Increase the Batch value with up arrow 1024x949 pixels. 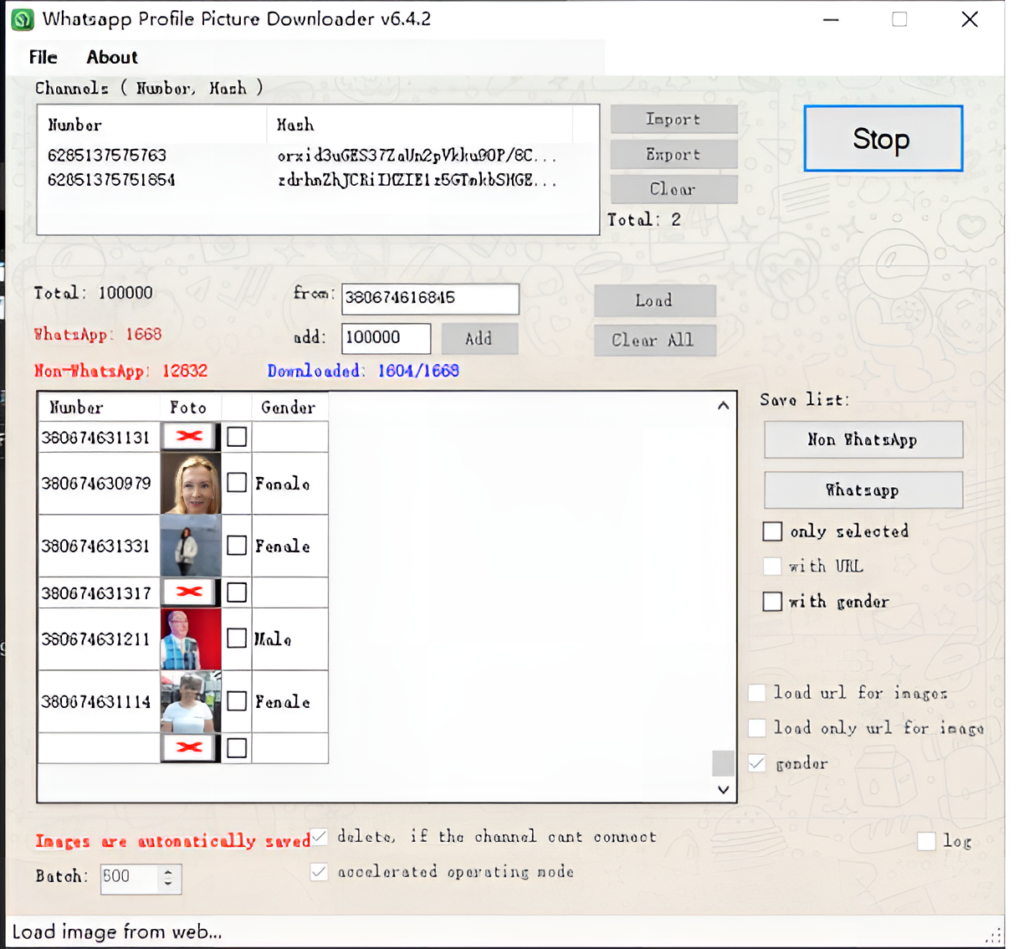168,872
